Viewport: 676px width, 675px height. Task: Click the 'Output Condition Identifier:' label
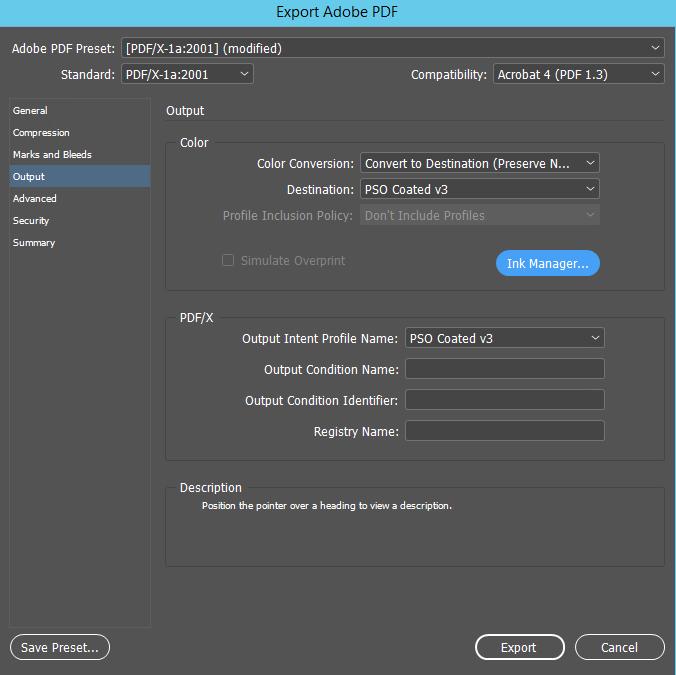pyautogui.click(x=322, y=400)
